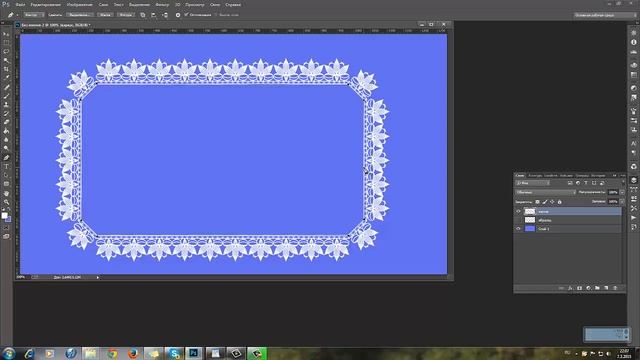Select the Pen tool in toolbox
The image size is (640, 360).
[6, 158]
